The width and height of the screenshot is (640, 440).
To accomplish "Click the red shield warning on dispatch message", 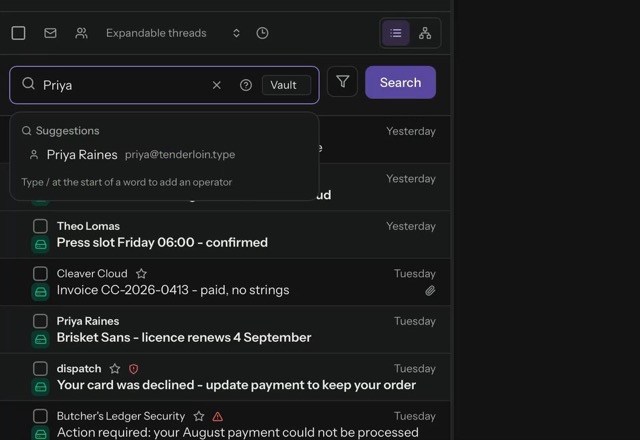I will [x=133, y=369].
